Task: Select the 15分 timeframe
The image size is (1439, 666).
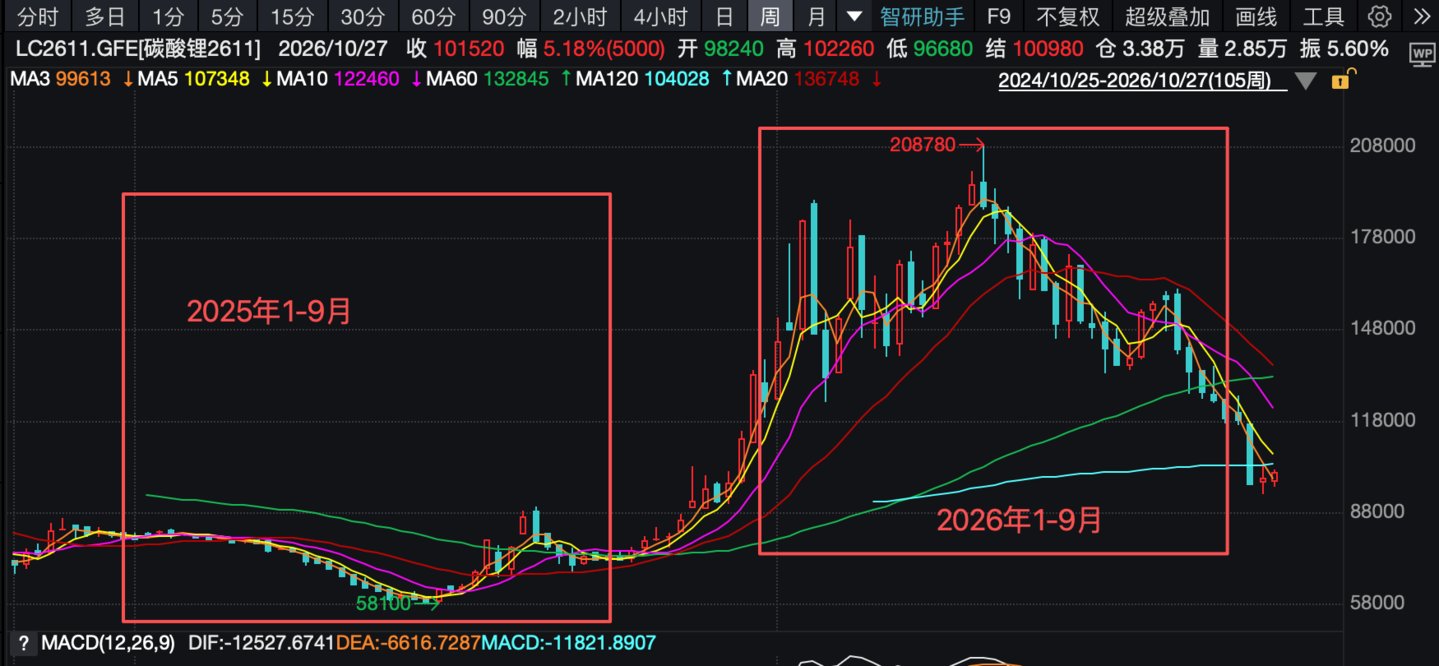Action: point(291,17)
